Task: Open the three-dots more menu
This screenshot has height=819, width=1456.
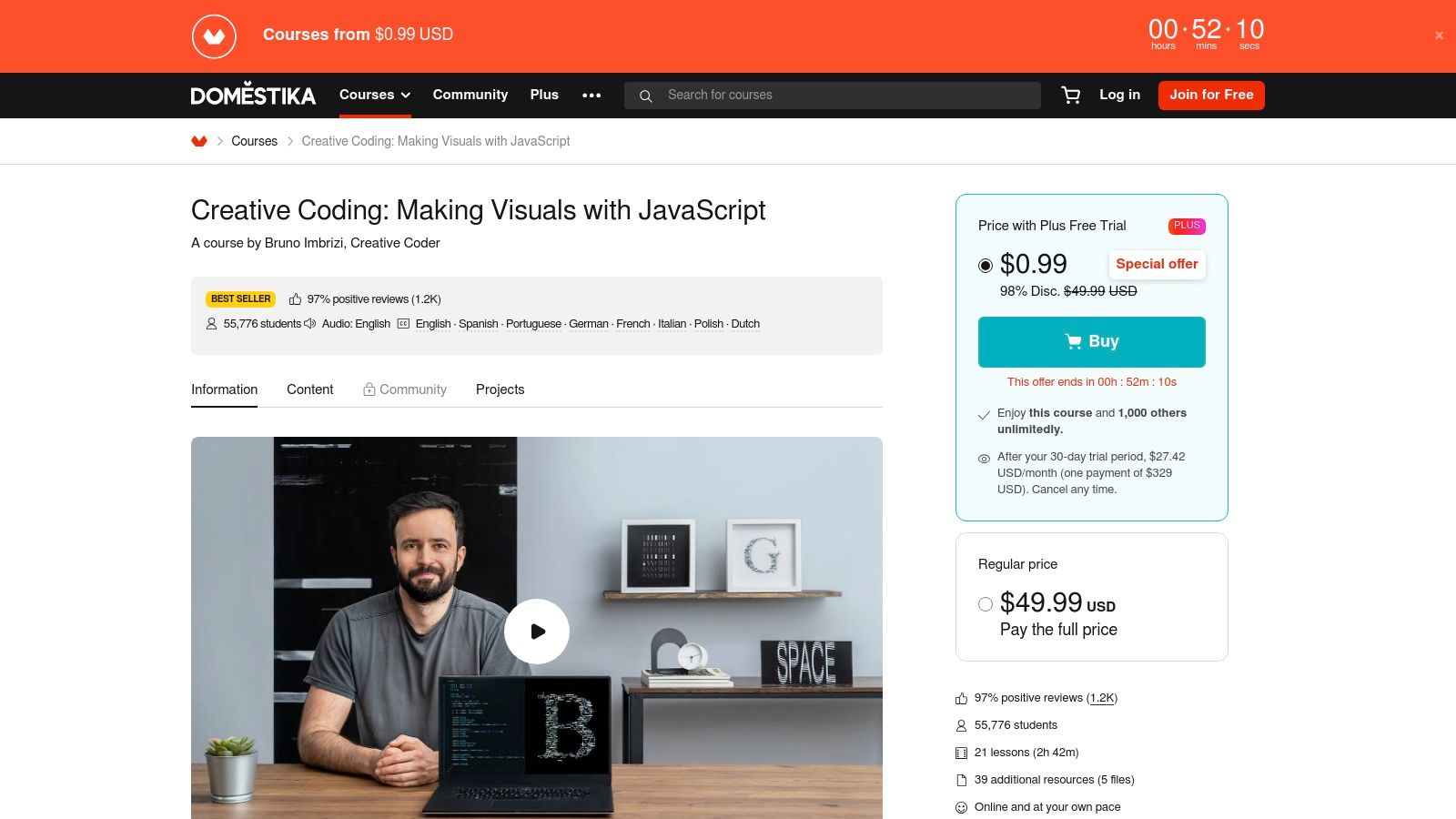Action: click(x=591, y=95)
